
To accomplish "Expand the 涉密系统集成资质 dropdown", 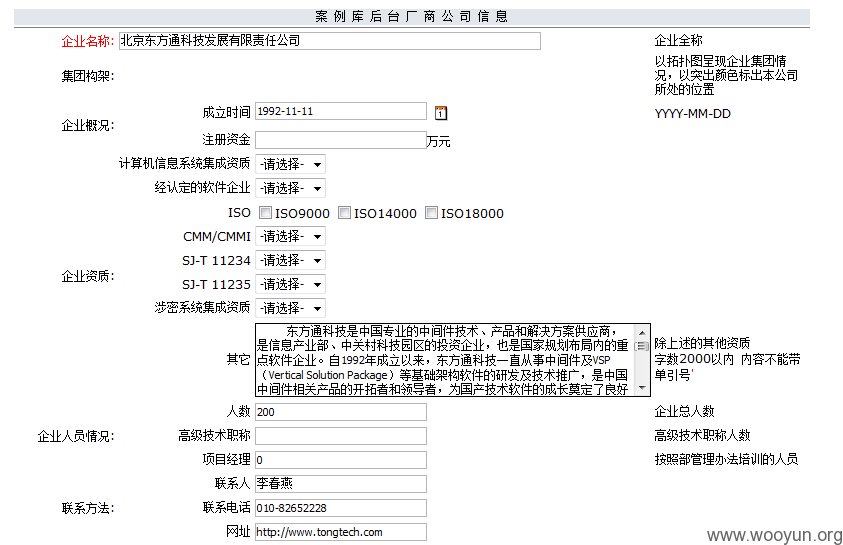I will coord(290,309).
